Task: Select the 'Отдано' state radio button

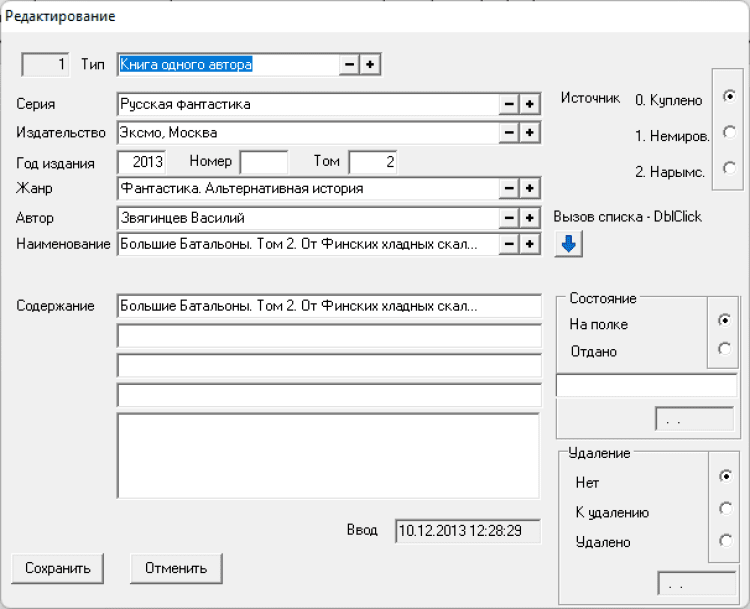Action: [724, 348]
